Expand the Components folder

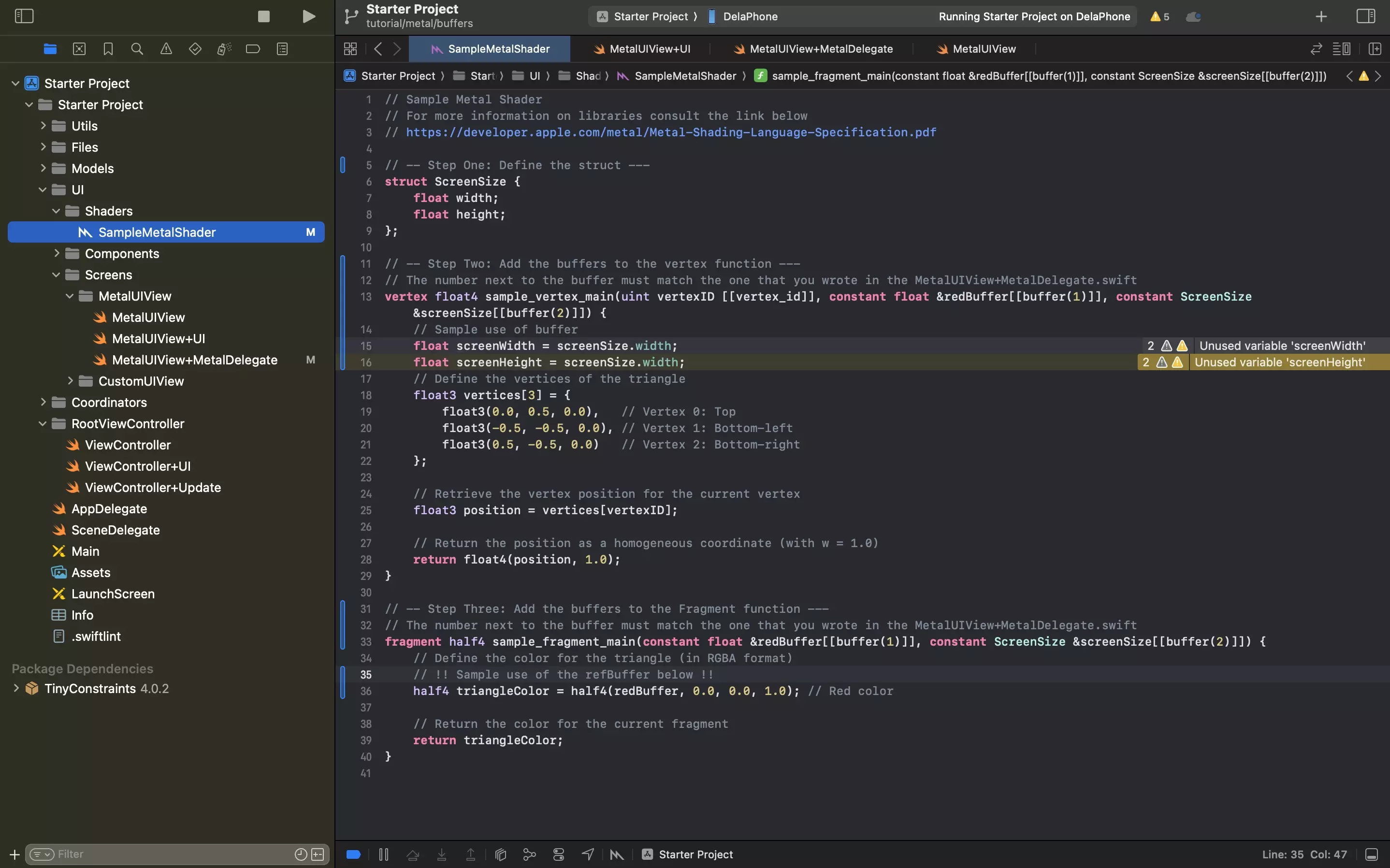pyautogui.click(x=56, y=253)
